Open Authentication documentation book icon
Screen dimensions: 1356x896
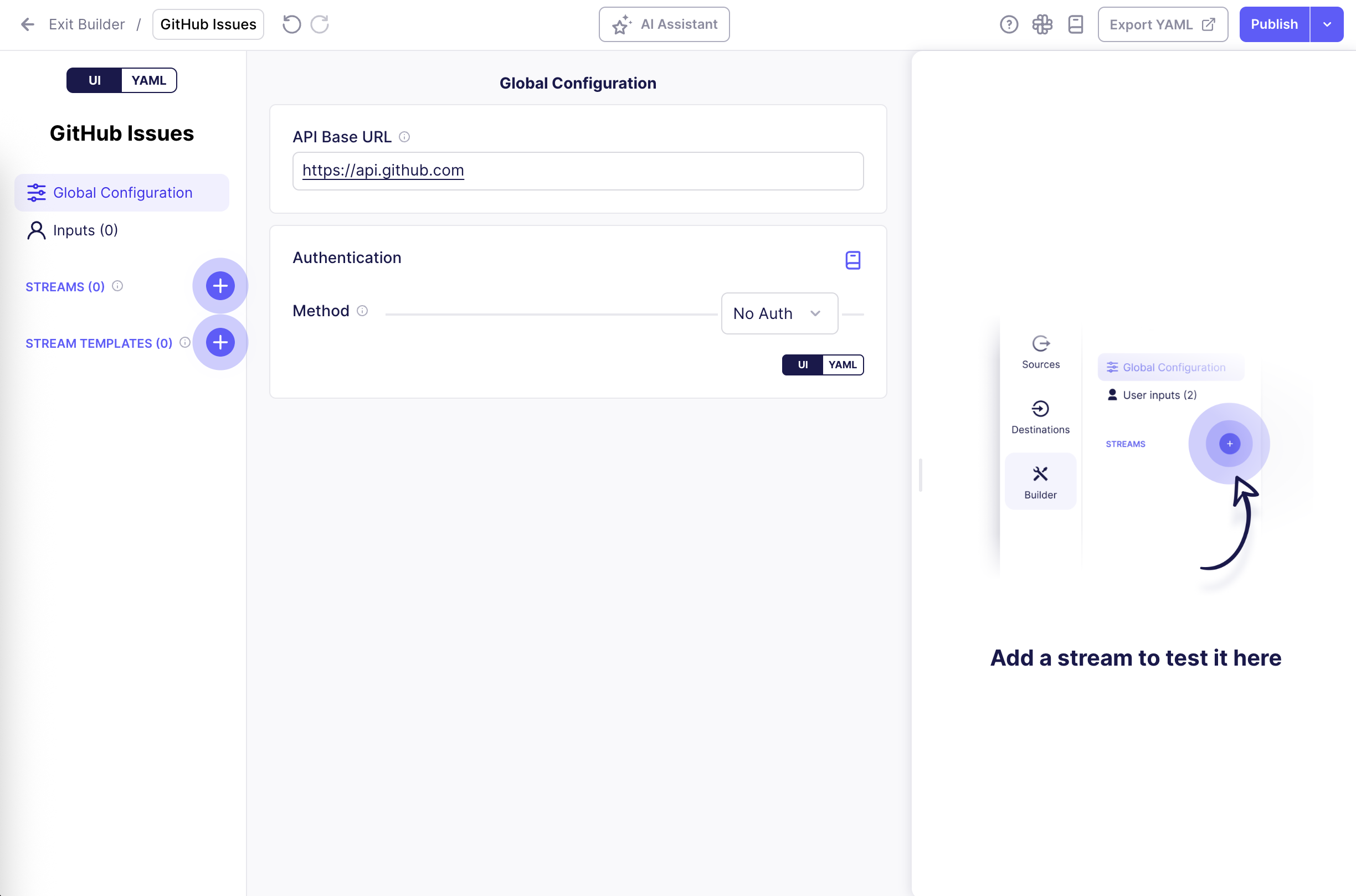[852, 261]
